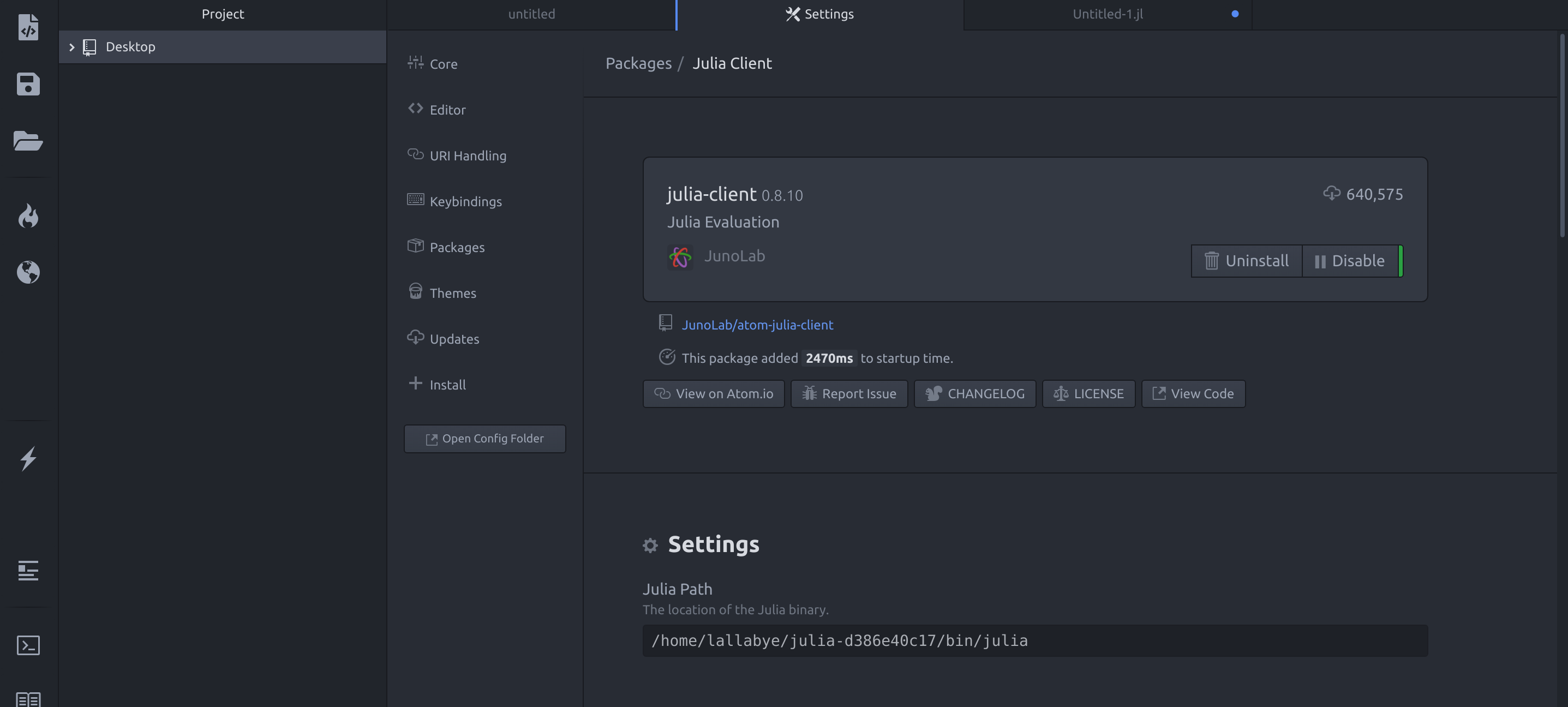Click the lightning bolt icon
1568x707 pixels.
pos(28,458)
